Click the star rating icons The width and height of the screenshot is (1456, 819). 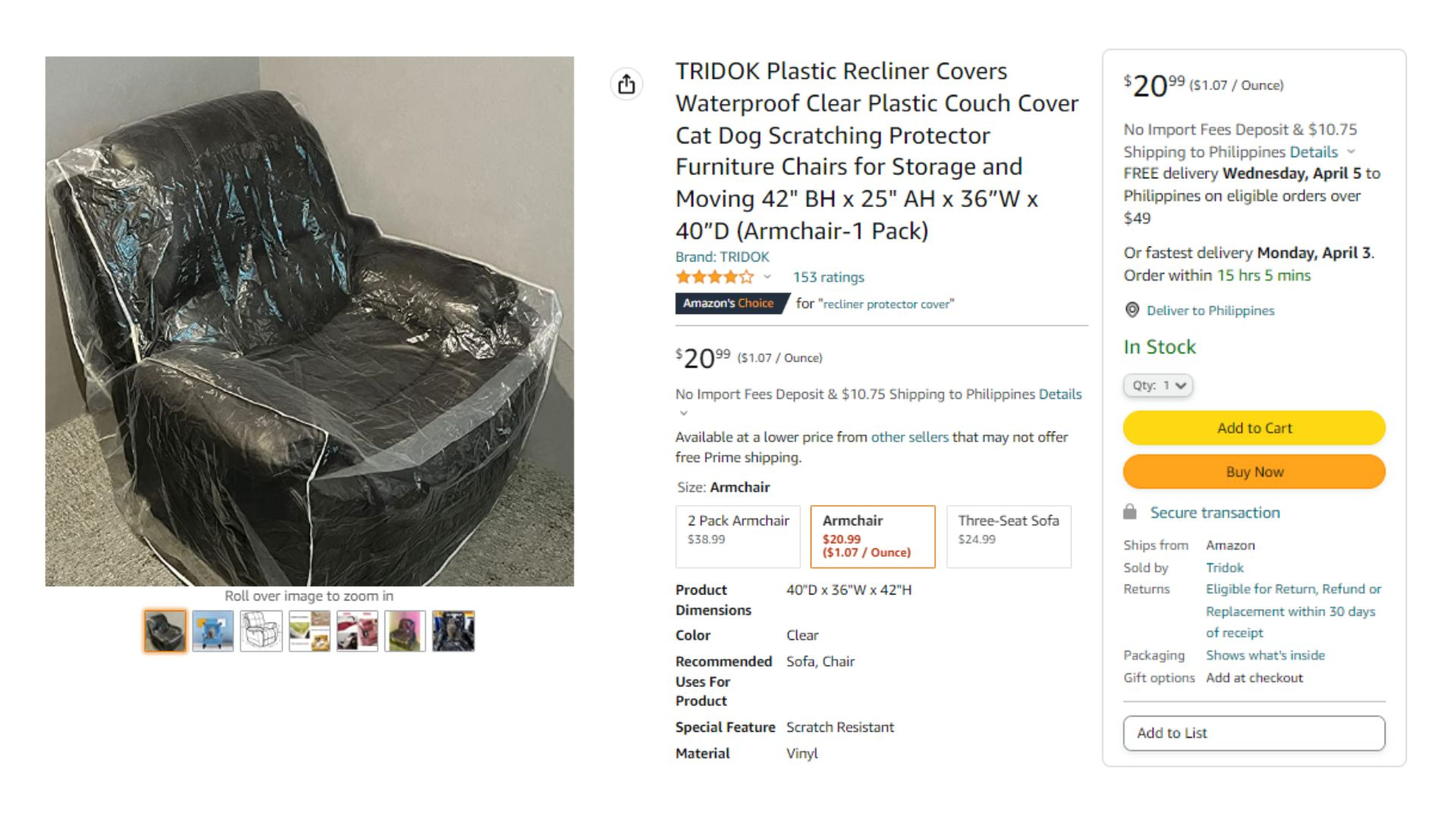715,277
